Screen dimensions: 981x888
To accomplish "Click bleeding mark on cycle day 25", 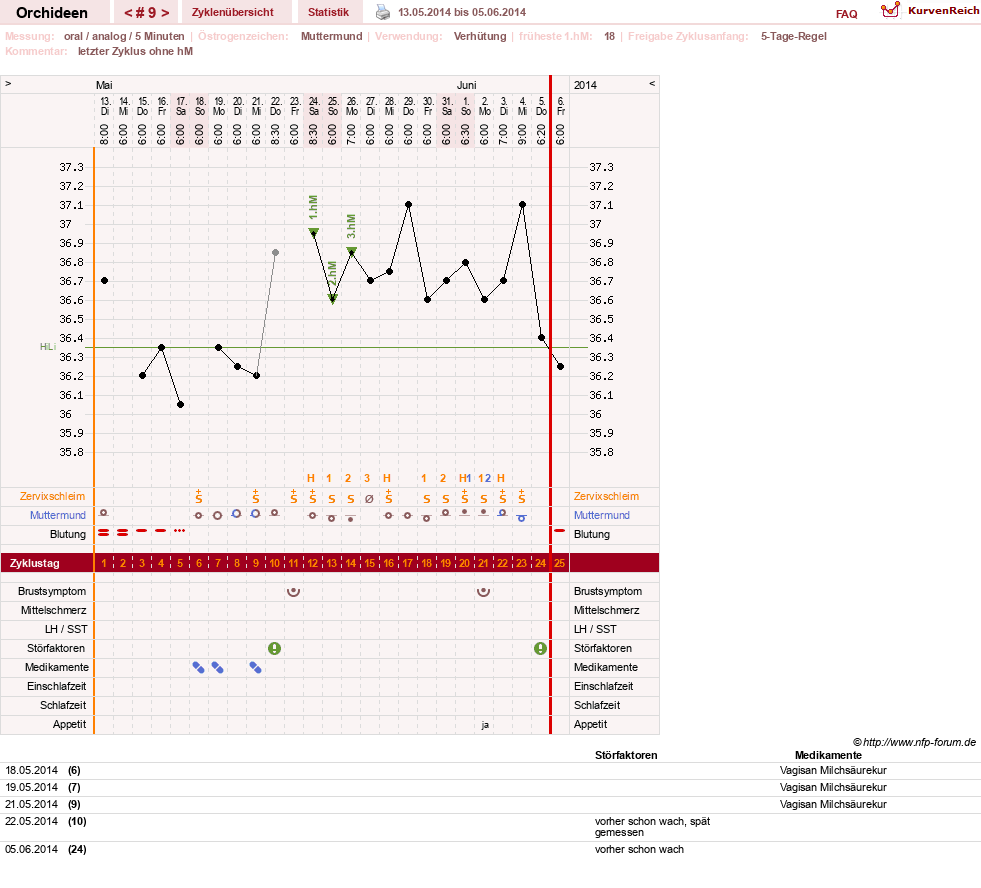I will 559,531.
